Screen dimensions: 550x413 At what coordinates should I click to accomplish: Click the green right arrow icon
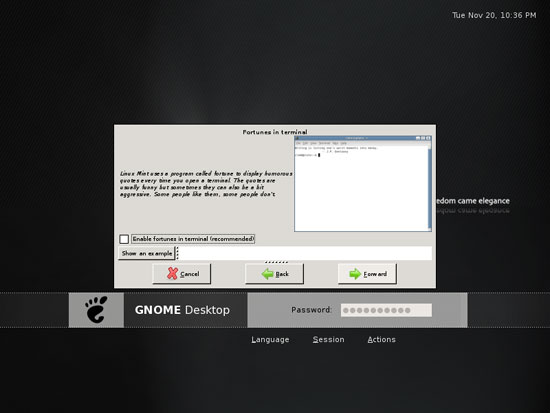pyautogui.click(x=355, y=274)
